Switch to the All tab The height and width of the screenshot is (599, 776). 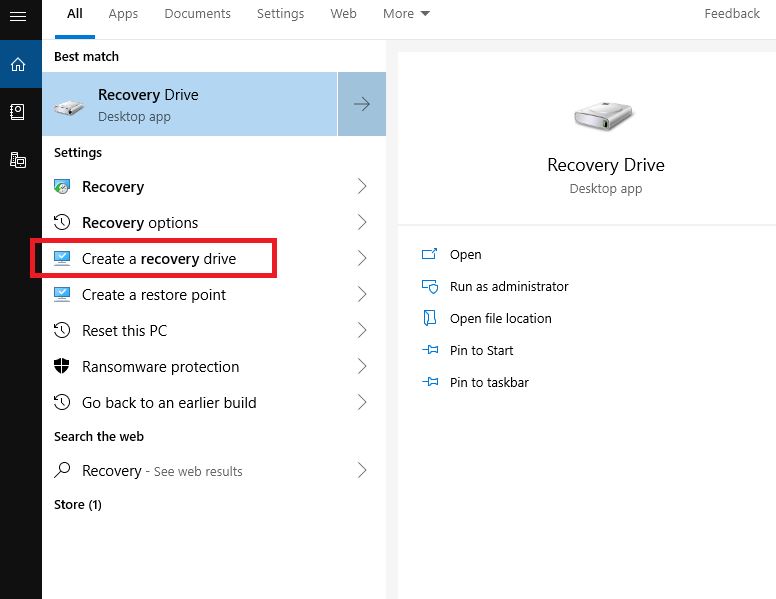75,14
